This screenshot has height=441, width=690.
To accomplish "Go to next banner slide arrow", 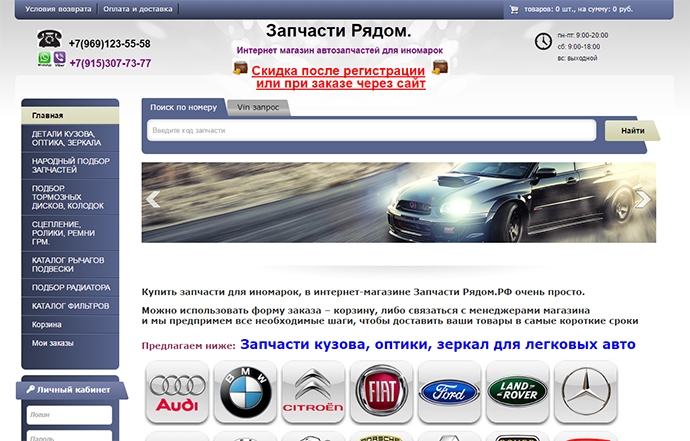I will [x=643, y=199].
